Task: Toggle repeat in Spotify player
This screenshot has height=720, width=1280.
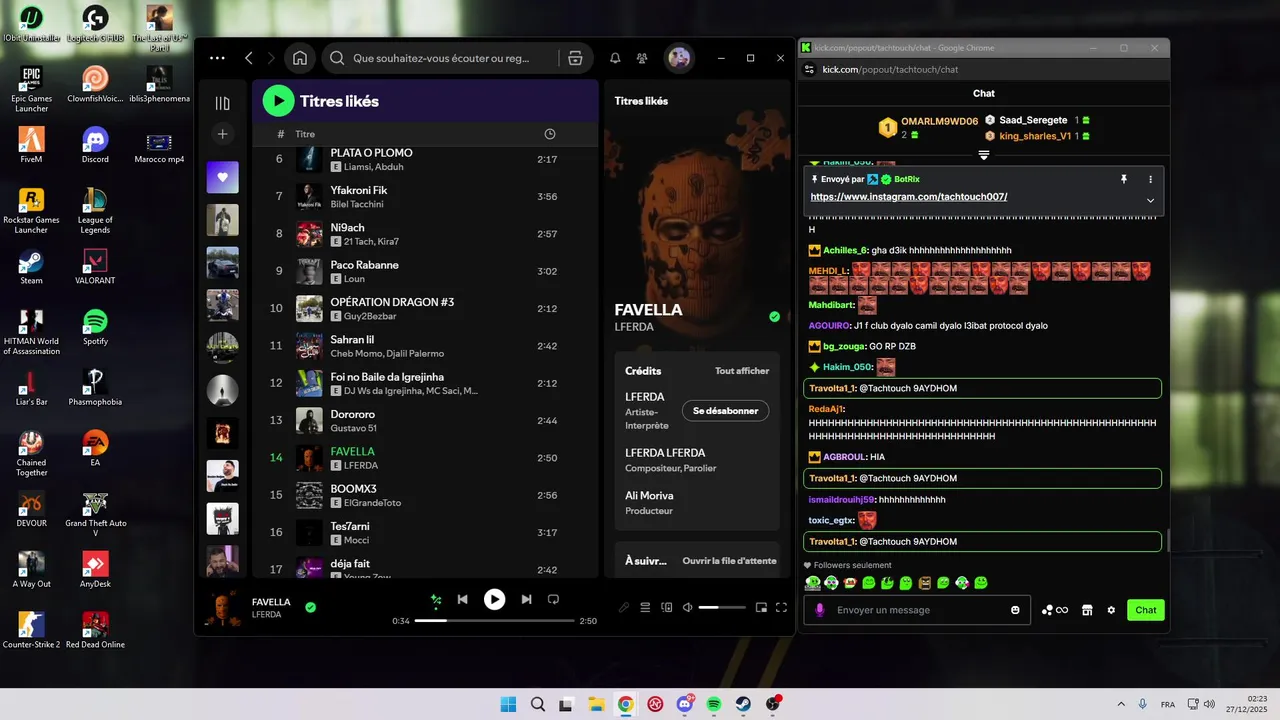Action: click(553, 599)
